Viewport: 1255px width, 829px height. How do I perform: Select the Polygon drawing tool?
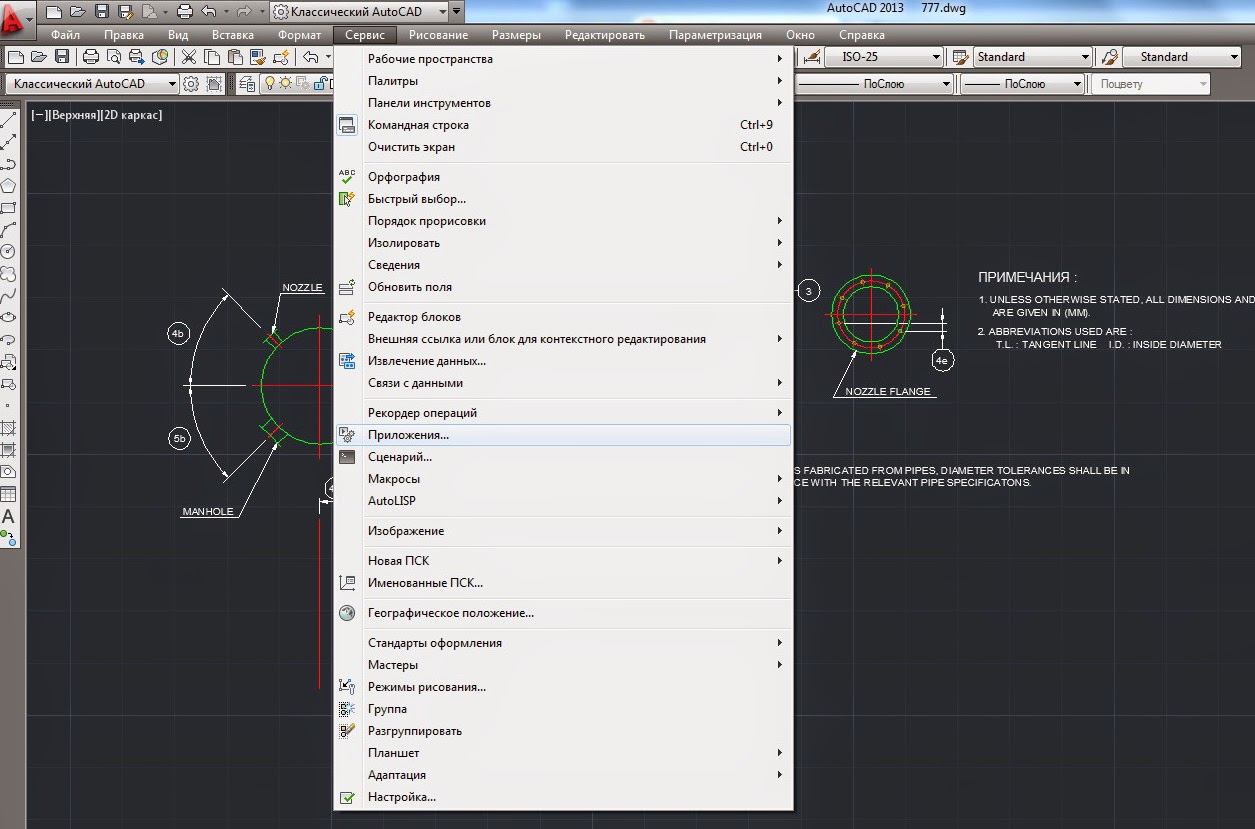click(8, 185)
